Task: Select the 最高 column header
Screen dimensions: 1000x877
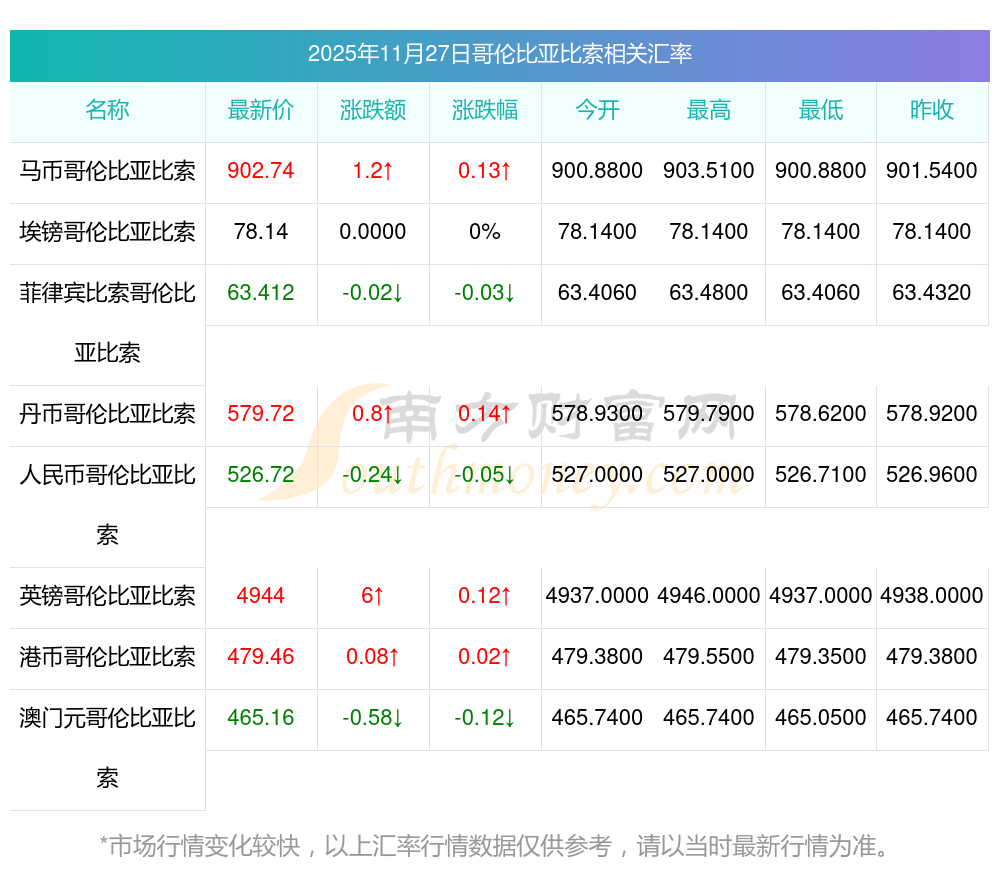Action: (x=709, y=111)
